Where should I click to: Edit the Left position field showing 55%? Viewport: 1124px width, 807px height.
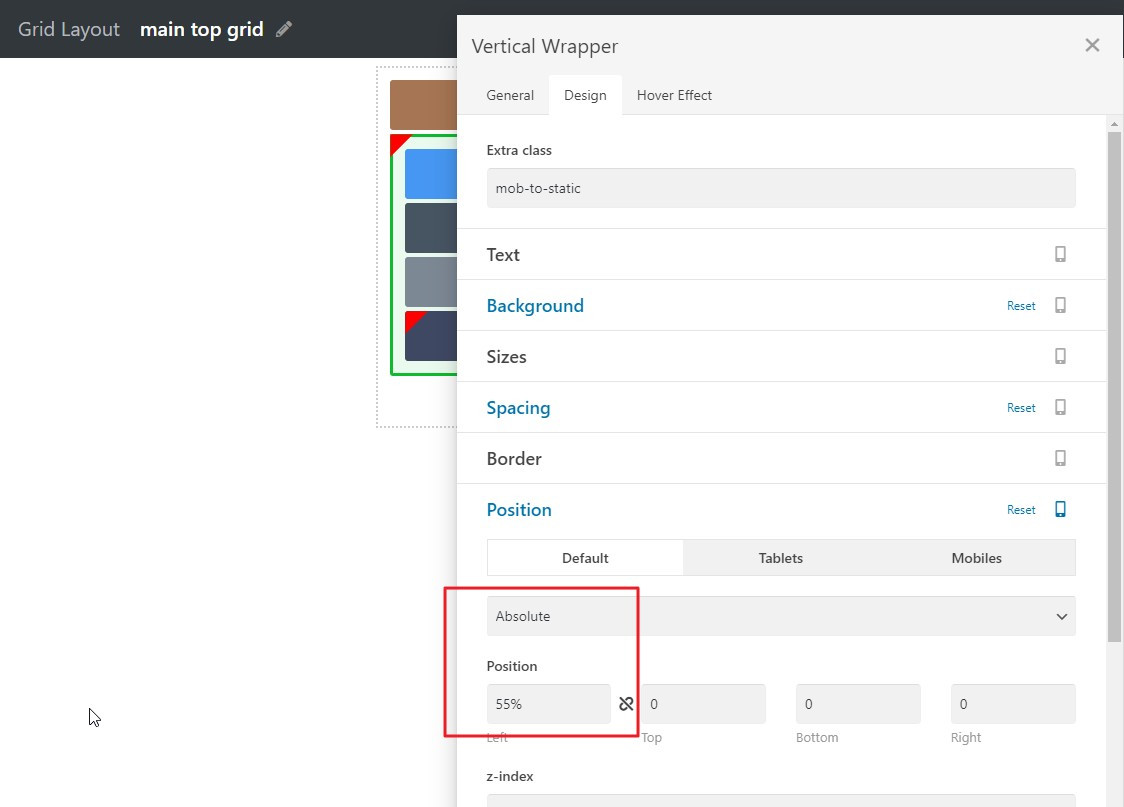coord(548,704)
